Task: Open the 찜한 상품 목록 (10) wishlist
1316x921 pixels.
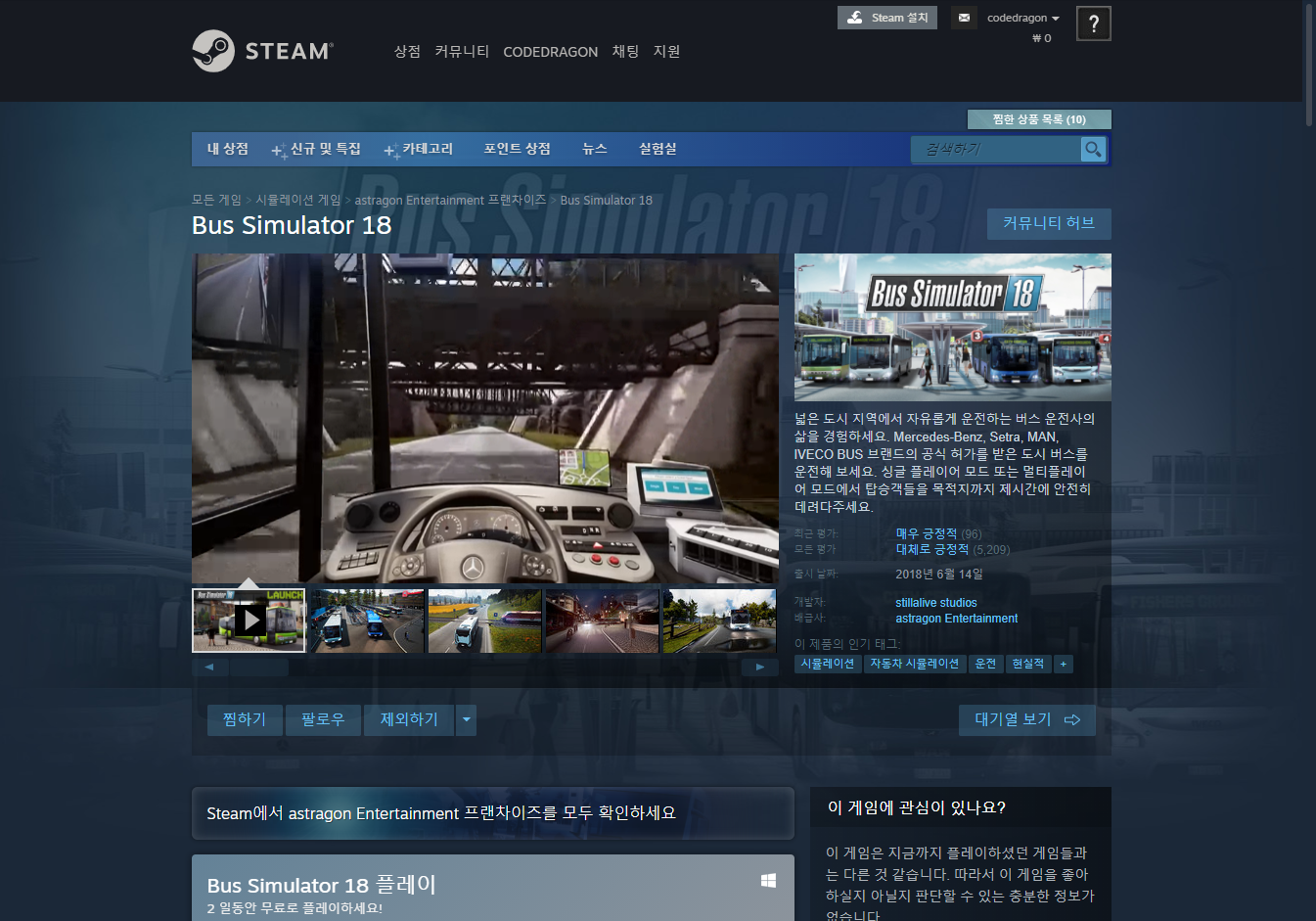Action: (1039, 119)
